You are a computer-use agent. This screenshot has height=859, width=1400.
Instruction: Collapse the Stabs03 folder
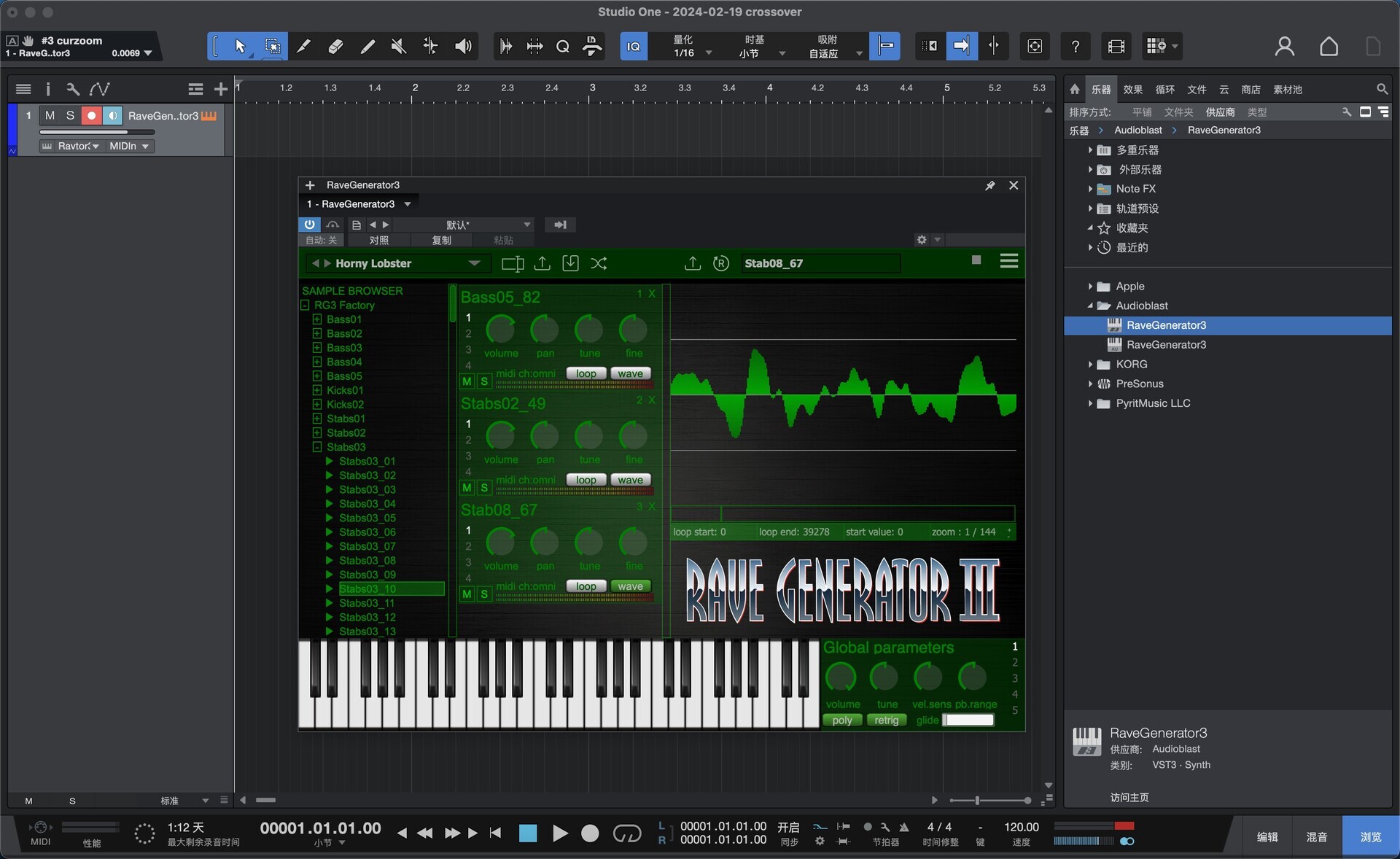coord(317,447)
